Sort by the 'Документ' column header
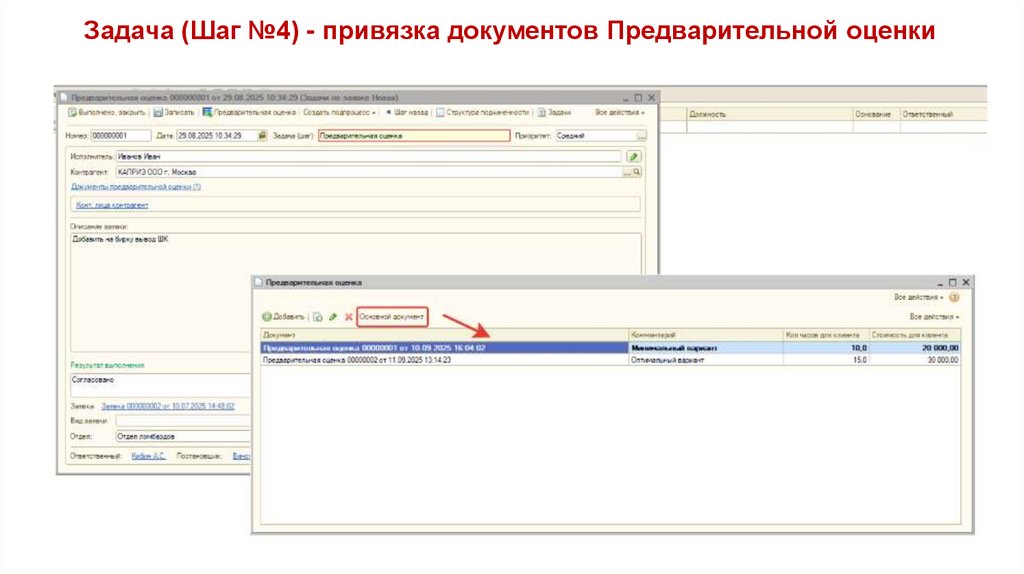Viewport: 1024px width, 574px height. pyautogui.click(x=444, y=335)
